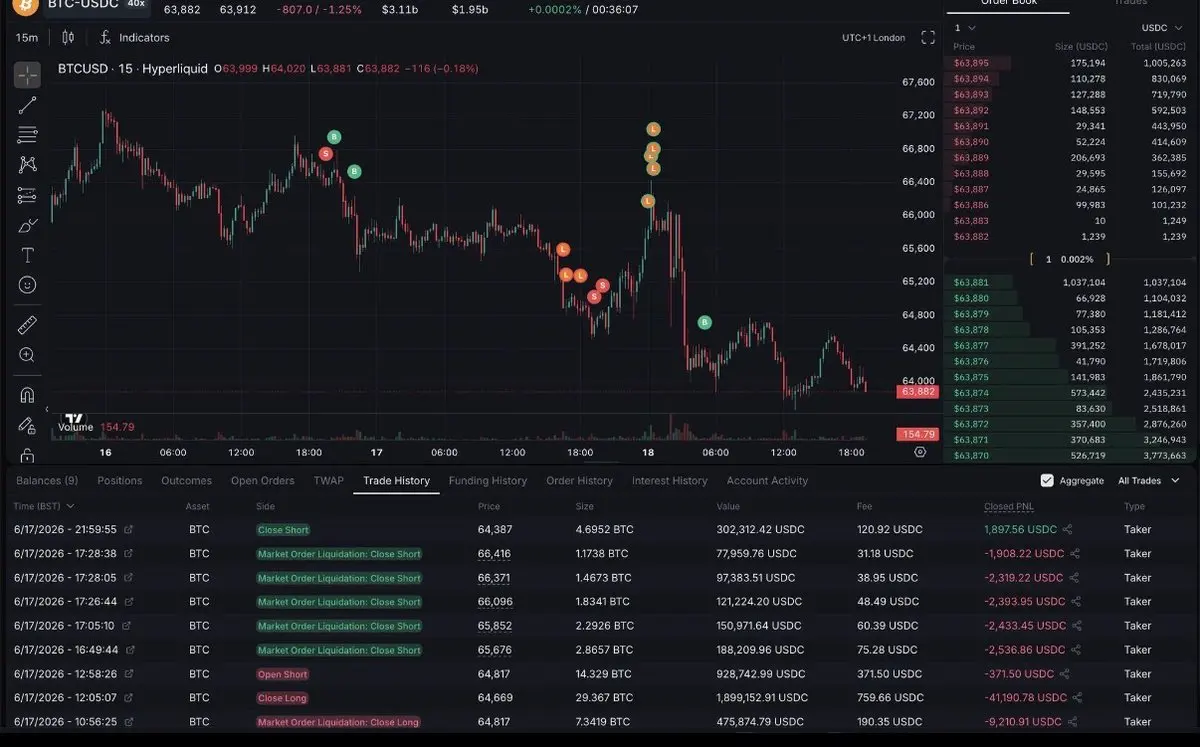Click the Volume 154.79 indicator label
The width and height of the screenshot is (1200, 747).
pyautogui.click(x=96, y=427)
